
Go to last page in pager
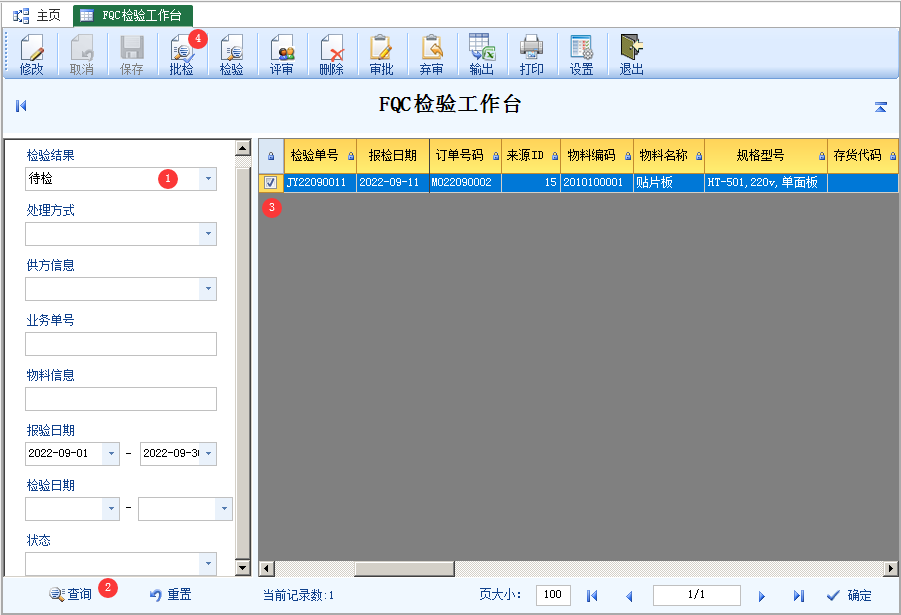pos(799,596)
